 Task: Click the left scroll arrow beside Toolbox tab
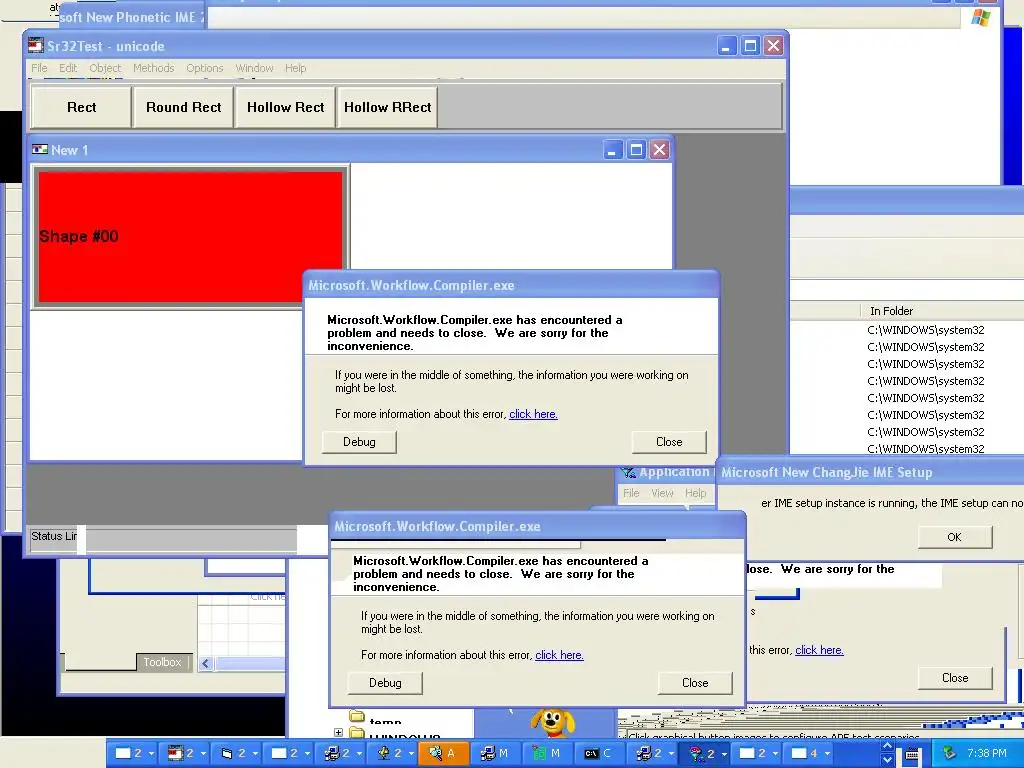tap(206, 664)
